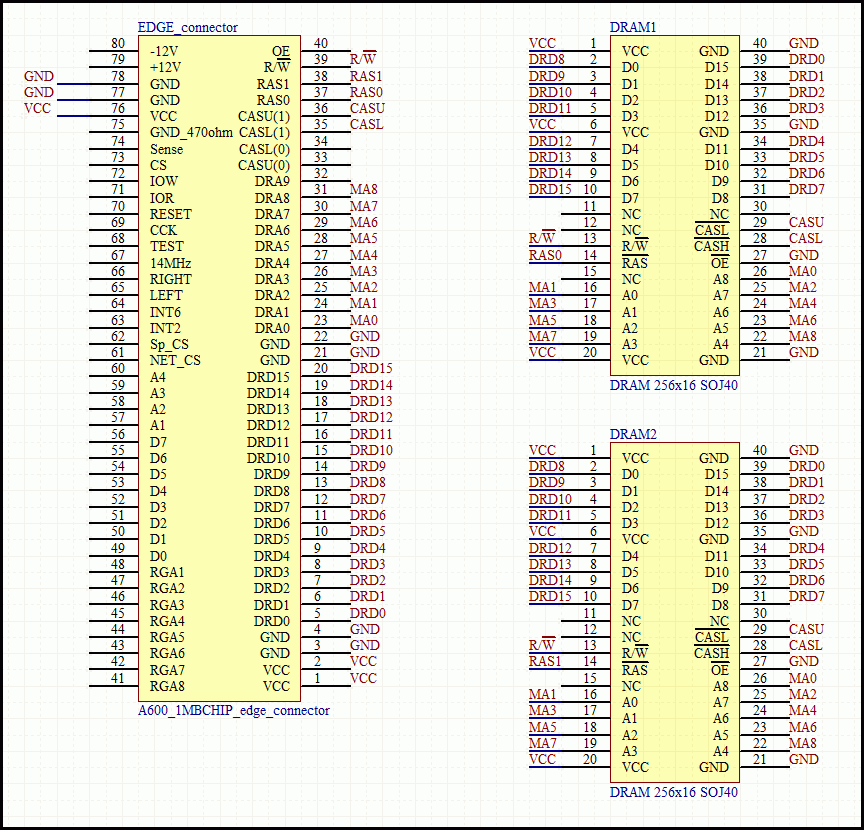The image size is (864, 830).
Task: Select MA8 net label at connector pin 31
Action: coord(364,189)
